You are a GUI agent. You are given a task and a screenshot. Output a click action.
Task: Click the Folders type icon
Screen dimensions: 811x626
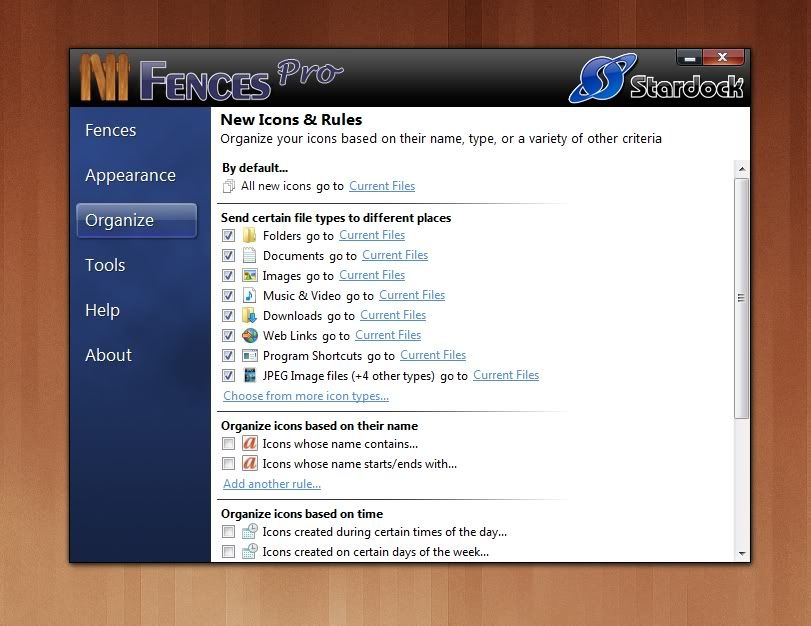coord(249,235)
